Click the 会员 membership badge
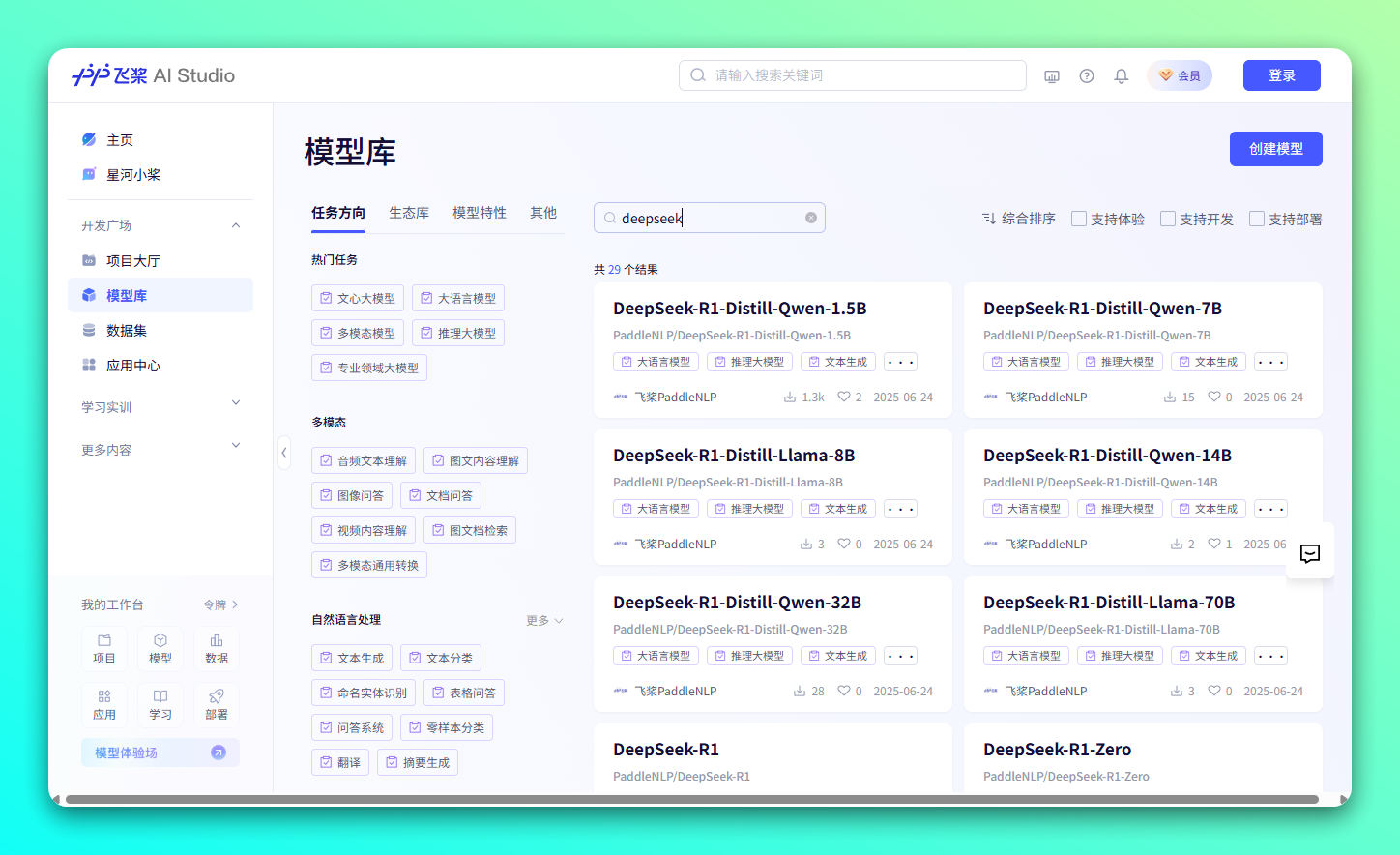The image size is (1400, 855). (1180, 75)
